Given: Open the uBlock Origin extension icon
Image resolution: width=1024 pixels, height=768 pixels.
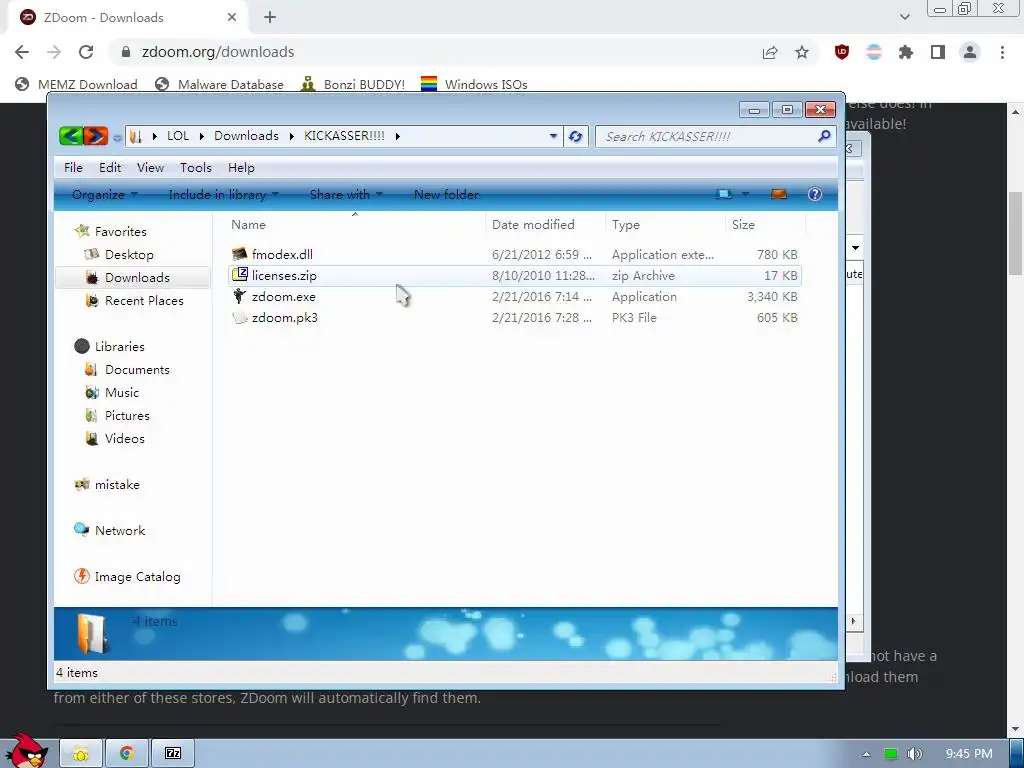Looking at the screenshot, I should (x=842, y=52).
